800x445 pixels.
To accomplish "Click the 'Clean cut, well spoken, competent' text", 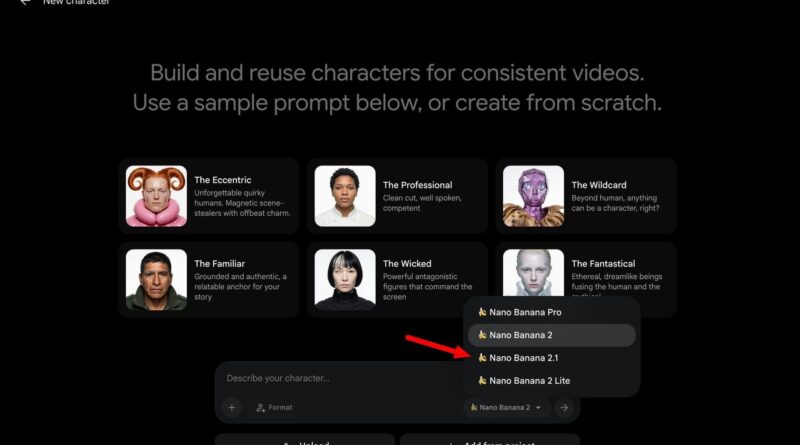I will tap(422, 203).
